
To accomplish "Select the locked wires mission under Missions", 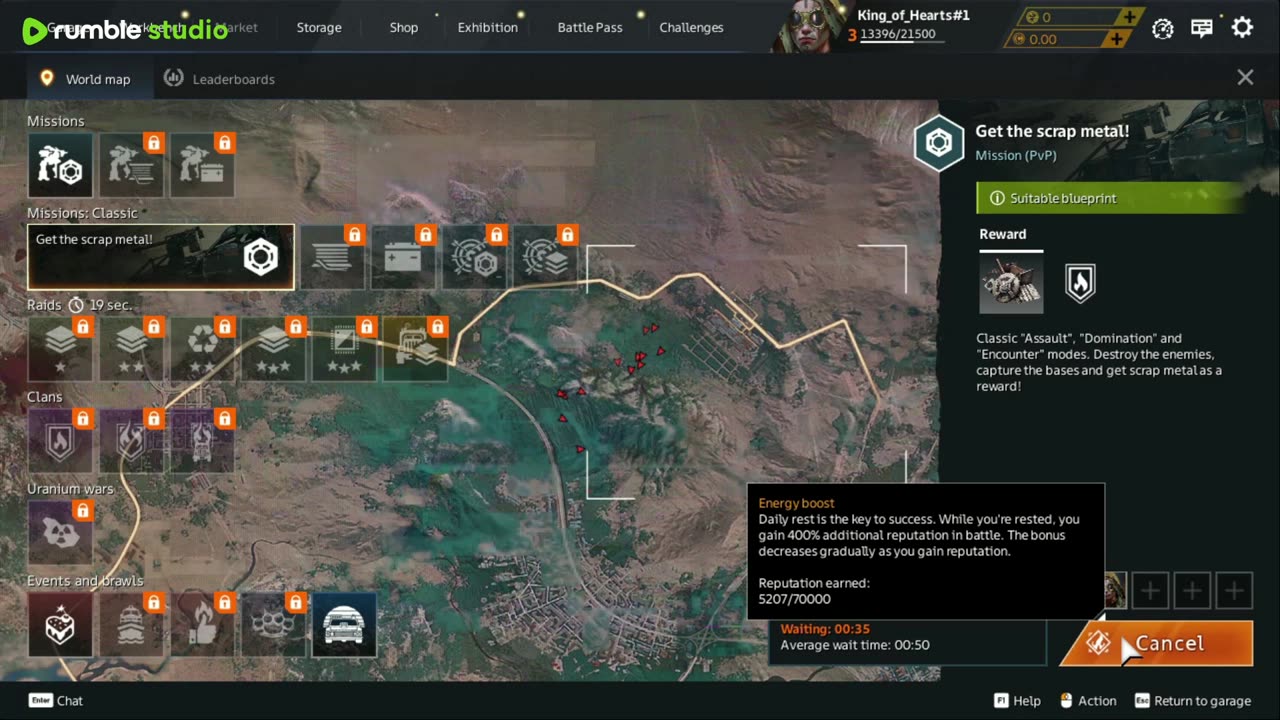I will coord(131,165).
